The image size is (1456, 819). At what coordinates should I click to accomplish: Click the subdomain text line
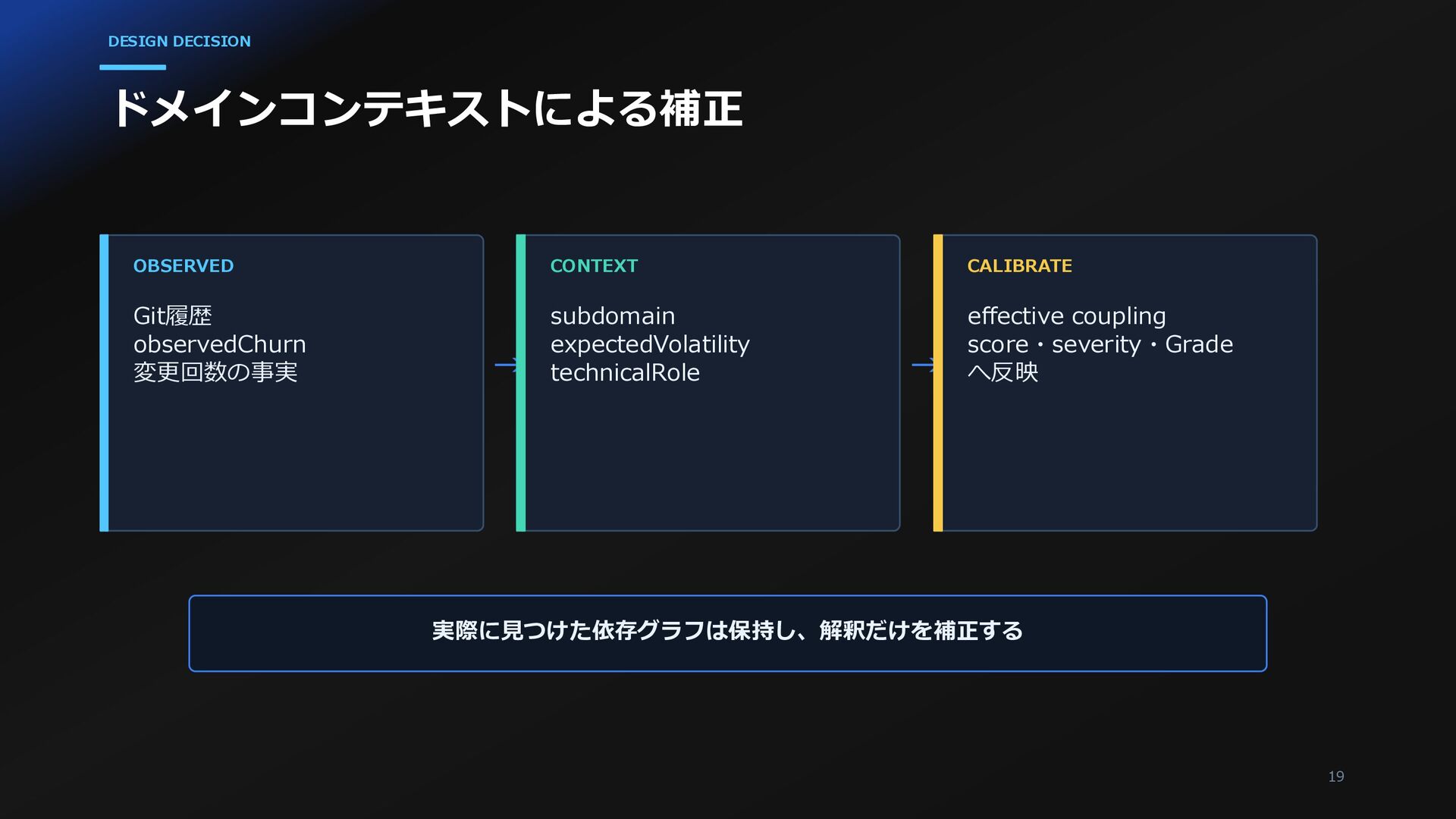(x=613, y=315)
